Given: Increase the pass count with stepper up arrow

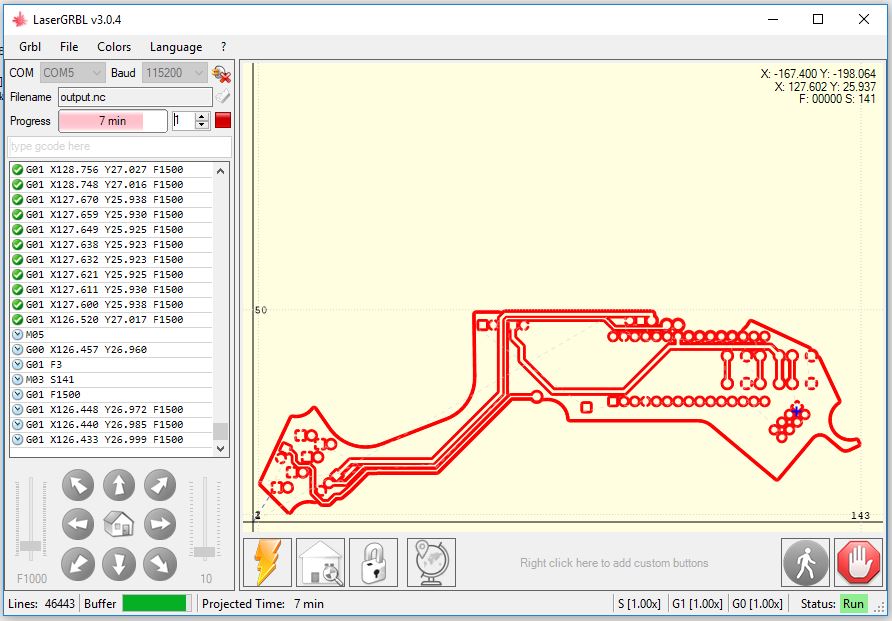Looking at the screenshot, I should (202, 116).
